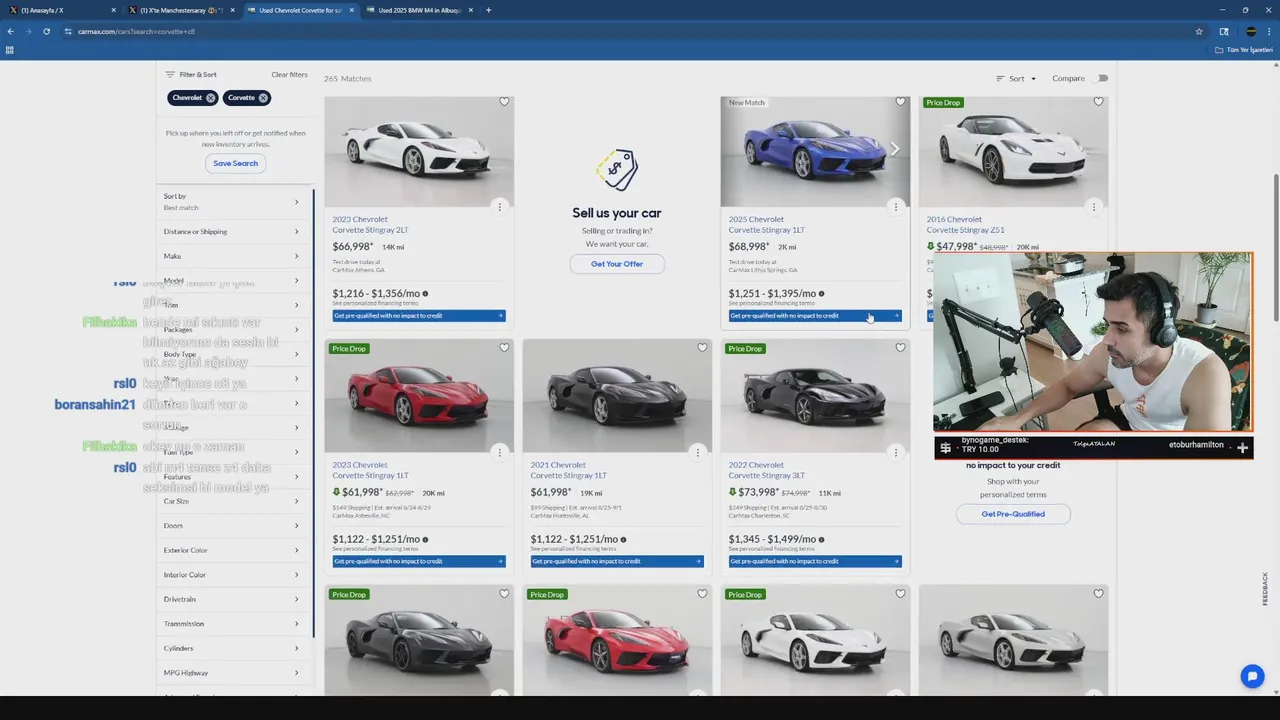Reload the CarMax page
Screen dimensions: 1280x720
pyautogui.click(x=46, y=31)
